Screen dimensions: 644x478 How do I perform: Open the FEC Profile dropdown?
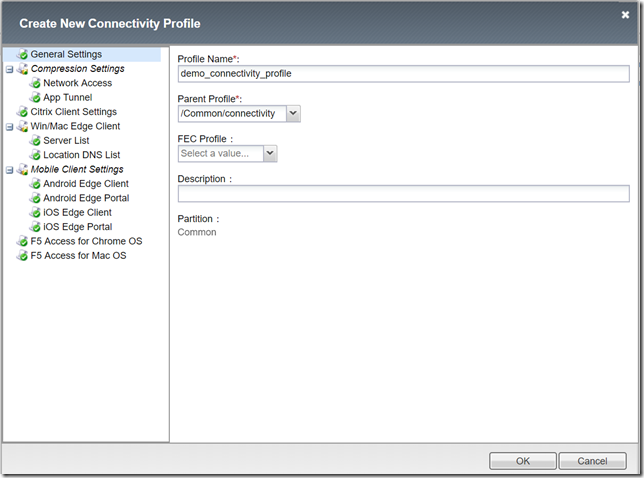pyautogui.click(x=270, y=154)
